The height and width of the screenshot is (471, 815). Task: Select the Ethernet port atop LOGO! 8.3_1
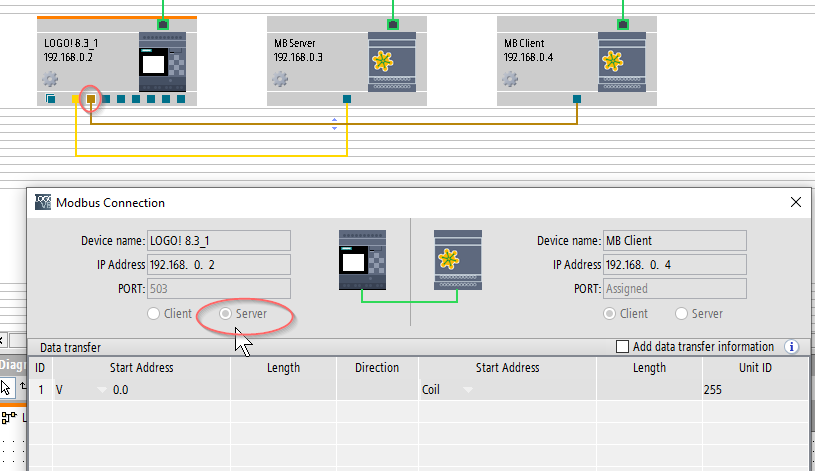tap(163, 24)
